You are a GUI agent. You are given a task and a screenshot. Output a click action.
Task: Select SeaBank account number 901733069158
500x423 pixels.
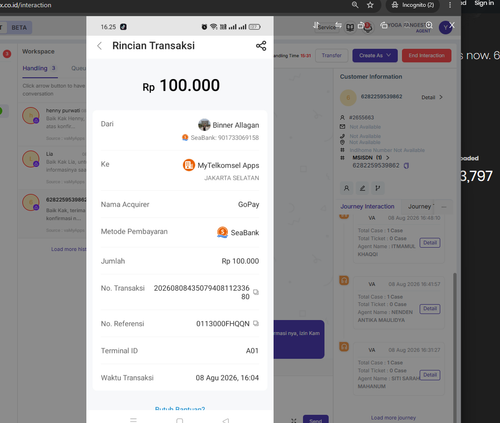pos(238,138)
